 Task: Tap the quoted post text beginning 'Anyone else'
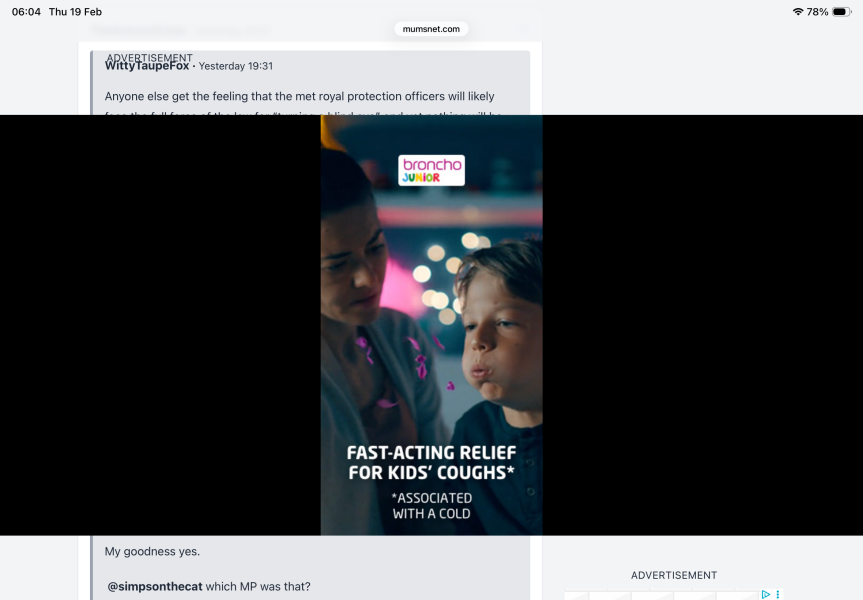point(299,97)
